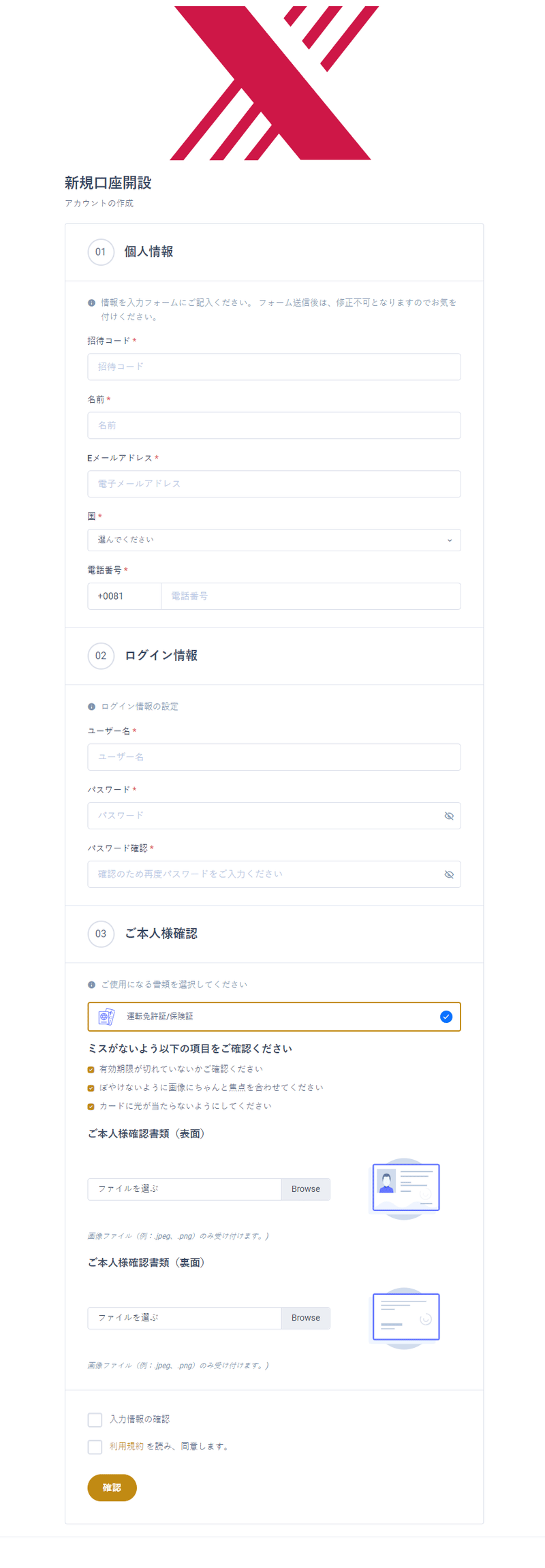Viewport: 545px width, 1568px height.
Task: Toggle visibility of the パスワード field
Action: (x=449, y=815)
